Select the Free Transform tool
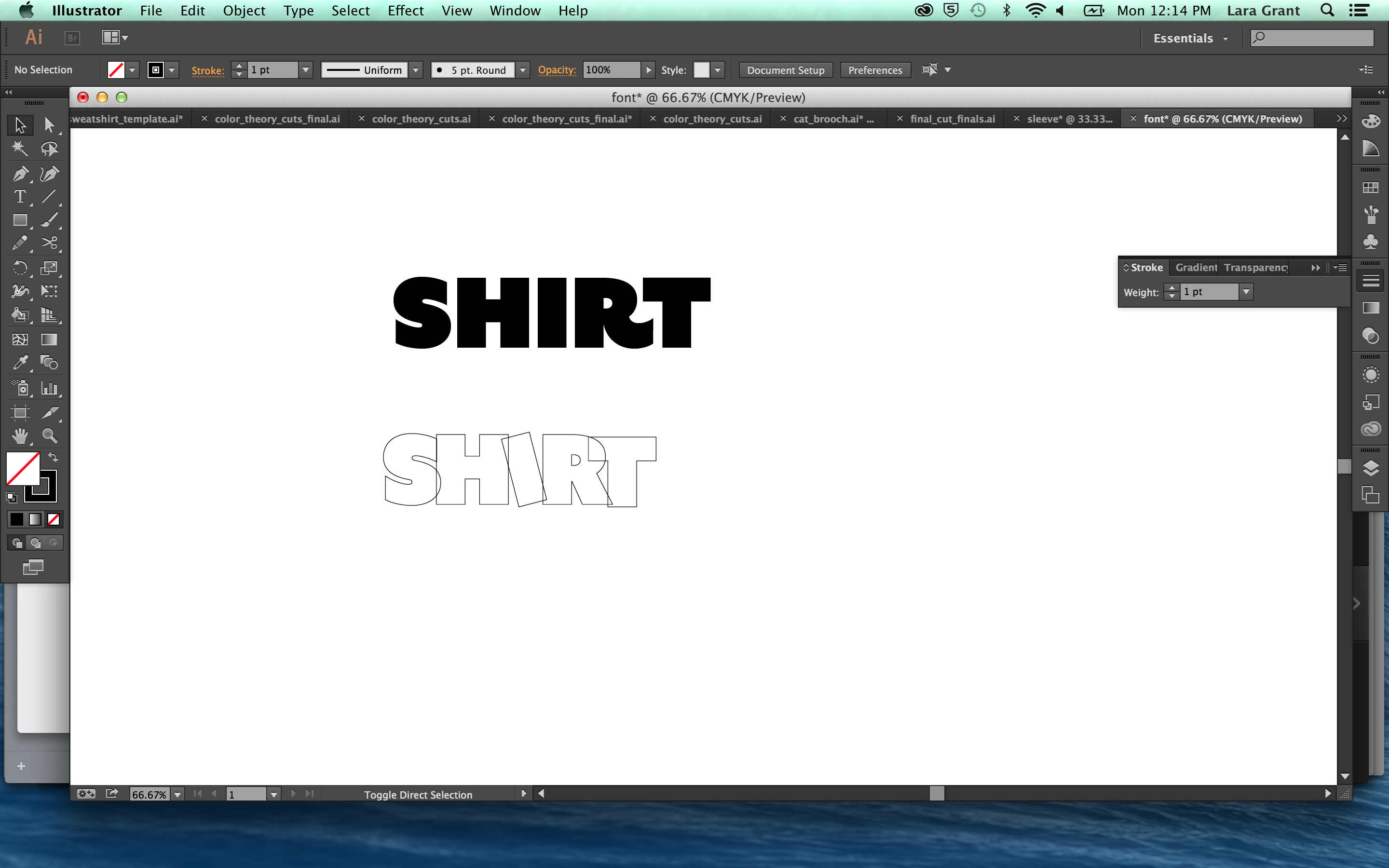This screenshot has width=1389, height=868. [x=49, y=291]
